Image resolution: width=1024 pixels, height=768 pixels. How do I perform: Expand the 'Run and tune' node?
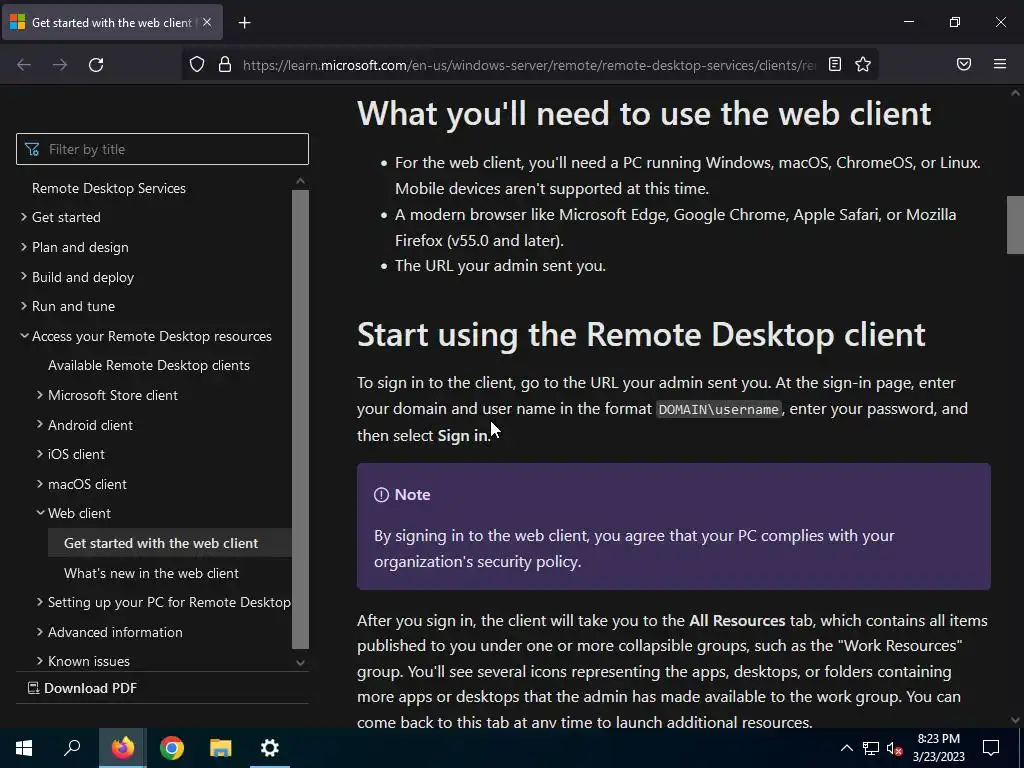coord(24,306)
